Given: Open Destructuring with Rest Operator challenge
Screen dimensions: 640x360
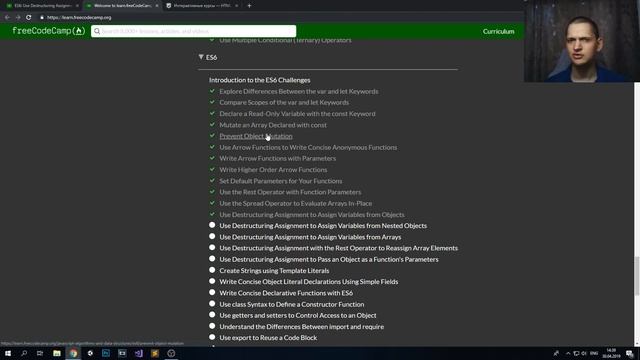Looking at the screenshot, I should coord(339,248).
